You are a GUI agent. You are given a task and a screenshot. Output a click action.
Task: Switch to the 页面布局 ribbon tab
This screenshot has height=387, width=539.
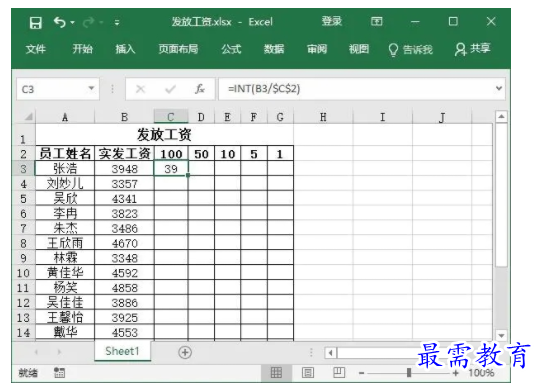click(x=178, y=49)
